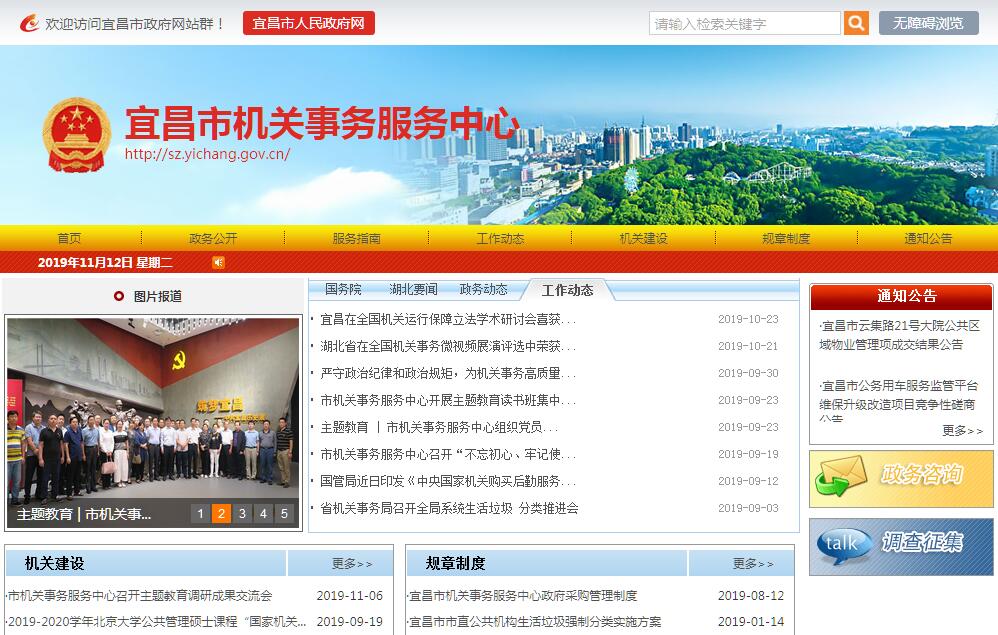Click the 宜昌市人民政府网 red button

[308, 23]
